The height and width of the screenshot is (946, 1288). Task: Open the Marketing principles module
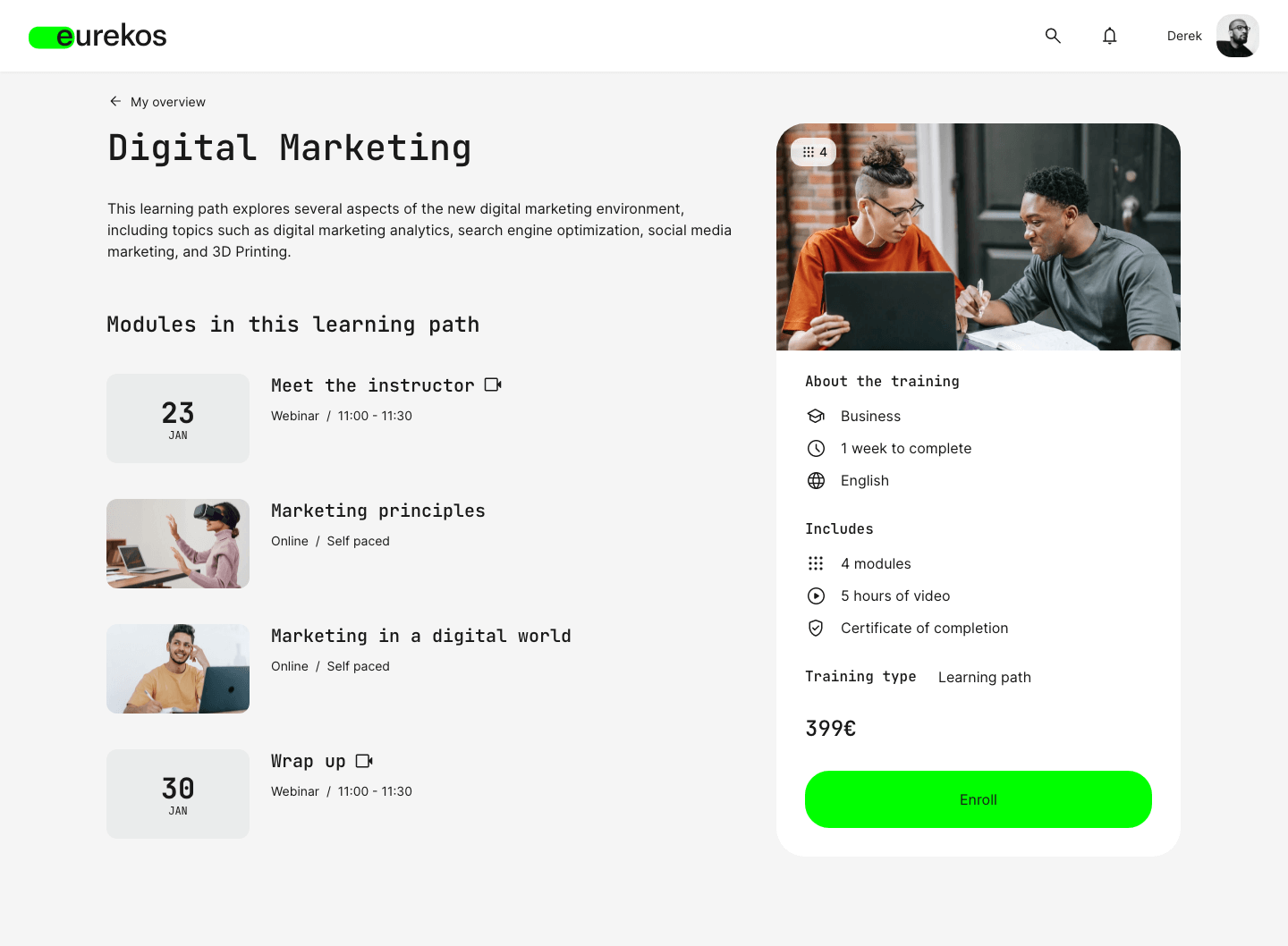coord(378,510)
